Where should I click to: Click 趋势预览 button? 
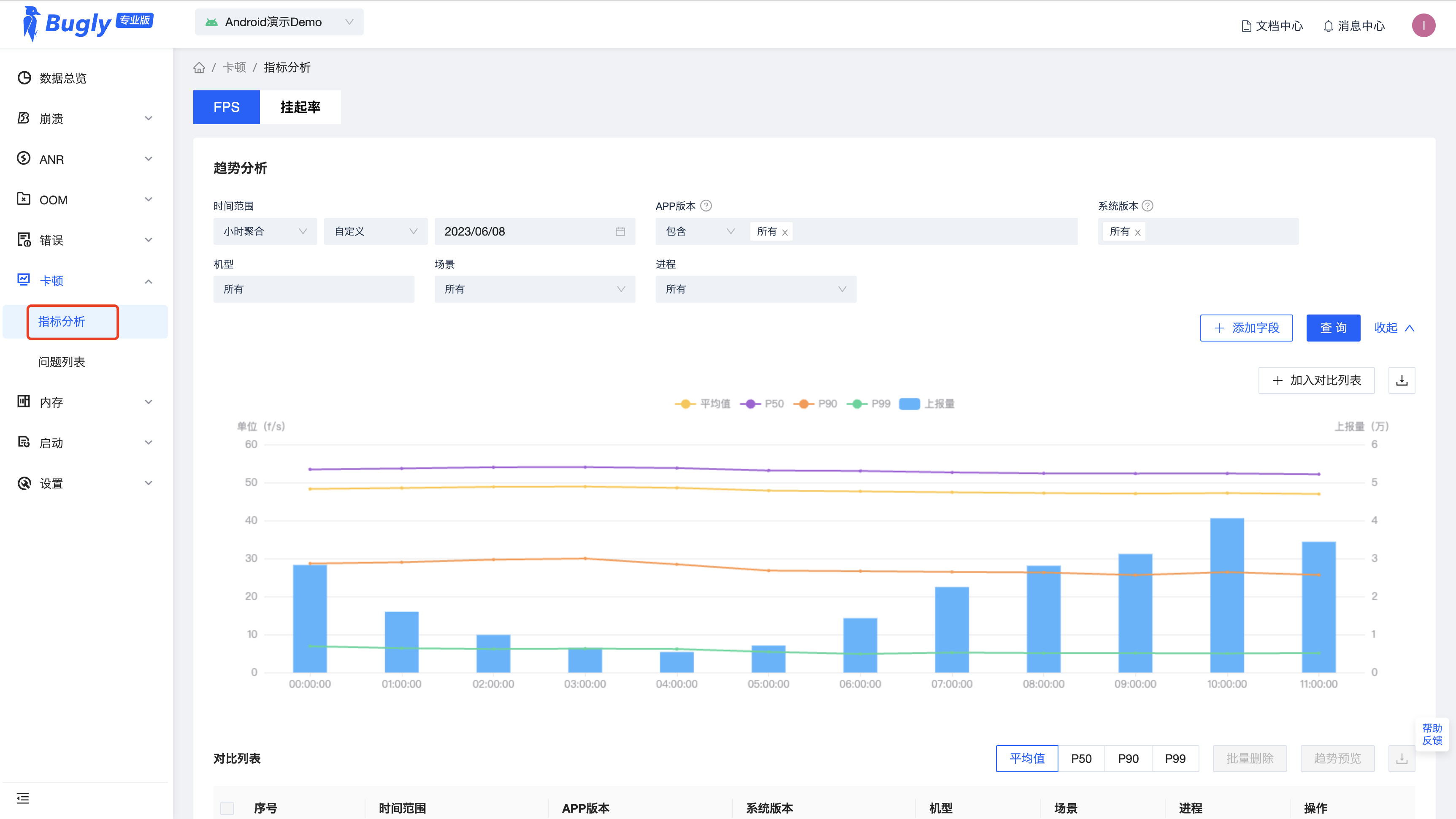1337,759
